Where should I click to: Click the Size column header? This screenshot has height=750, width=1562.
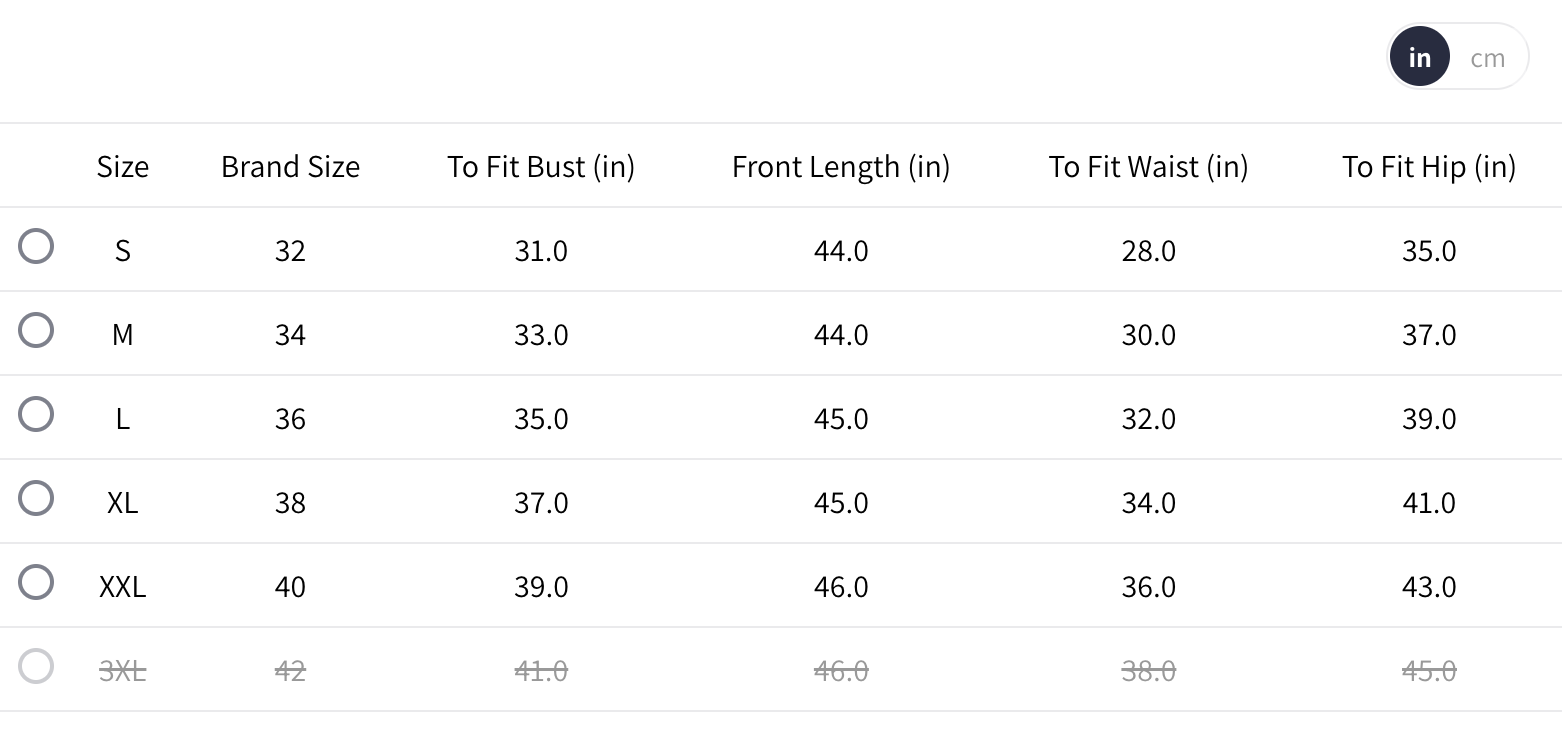coord(123,166)
